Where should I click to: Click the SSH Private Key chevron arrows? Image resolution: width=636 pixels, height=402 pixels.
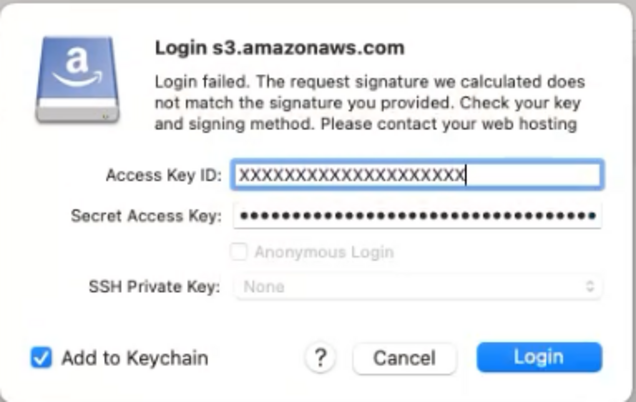(590, 287)
